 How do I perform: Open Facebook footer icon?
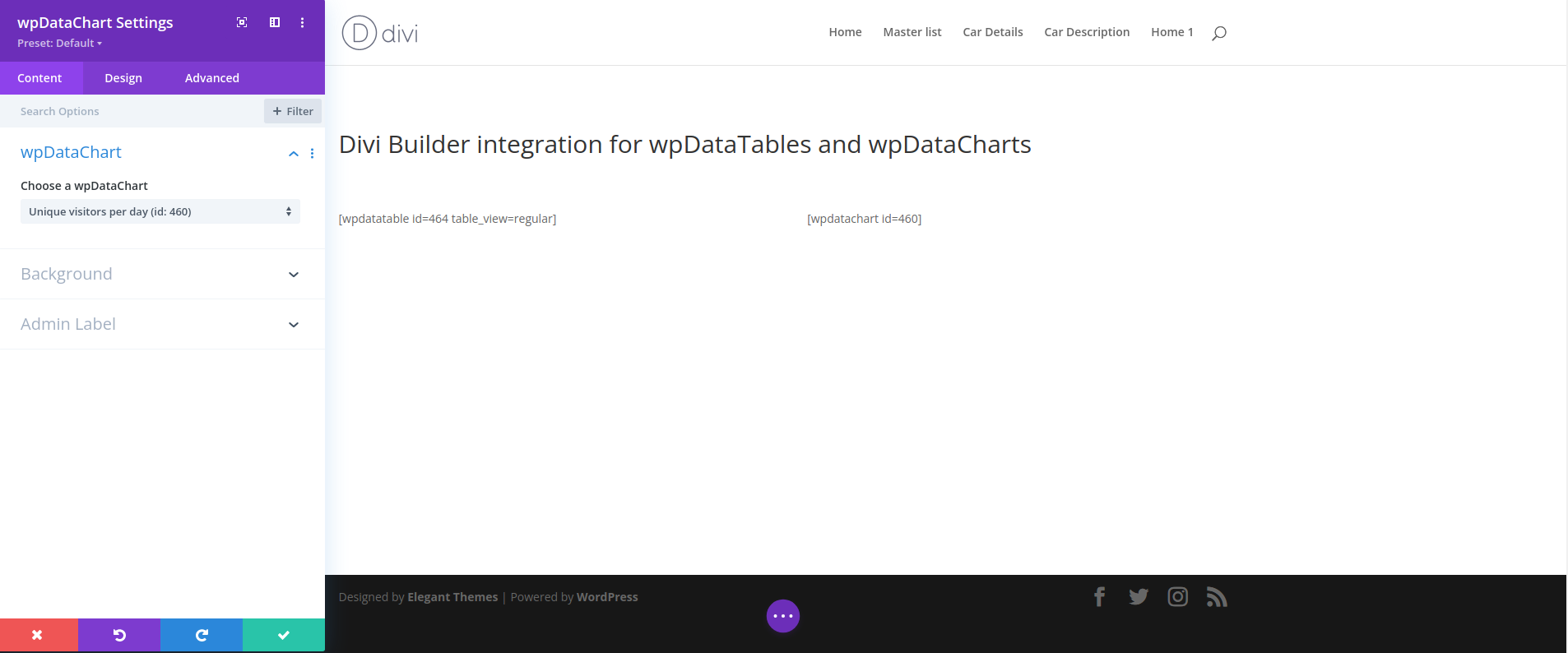tap(1099, 596)
